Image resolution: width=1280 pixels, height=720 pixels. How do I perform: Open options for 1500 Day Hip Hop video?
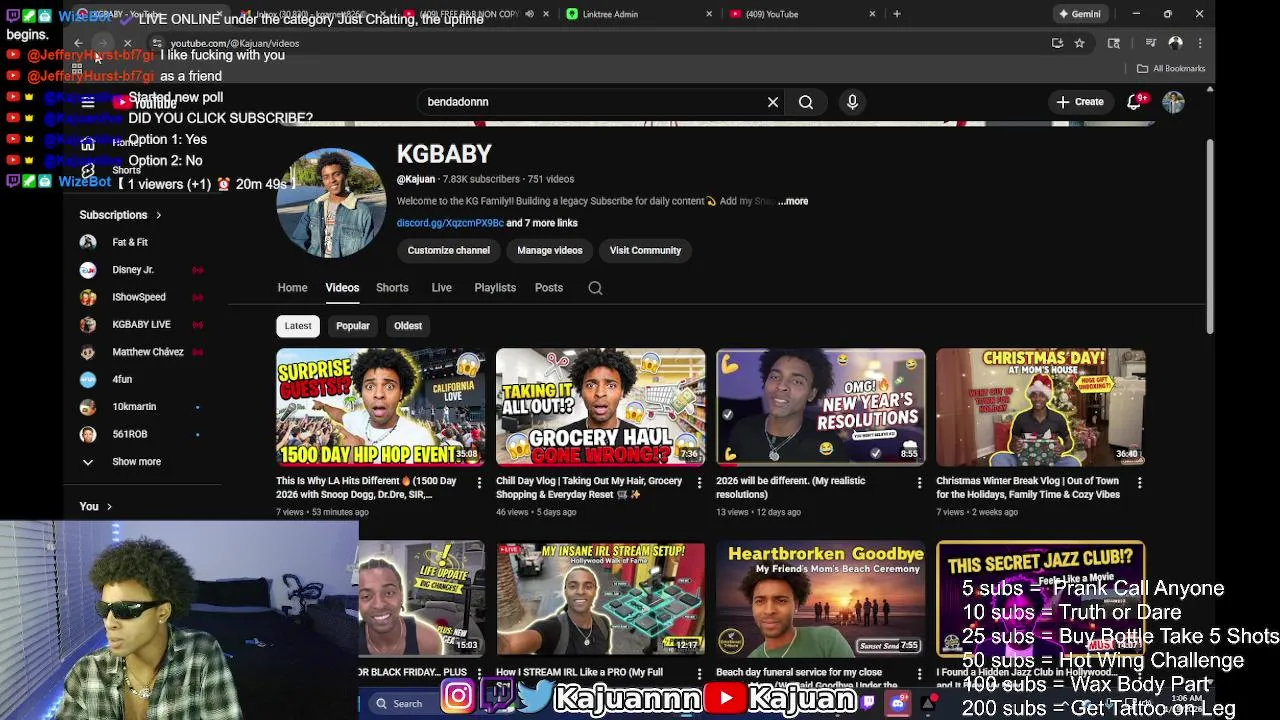pyautogui.click(x=479, y=483)
